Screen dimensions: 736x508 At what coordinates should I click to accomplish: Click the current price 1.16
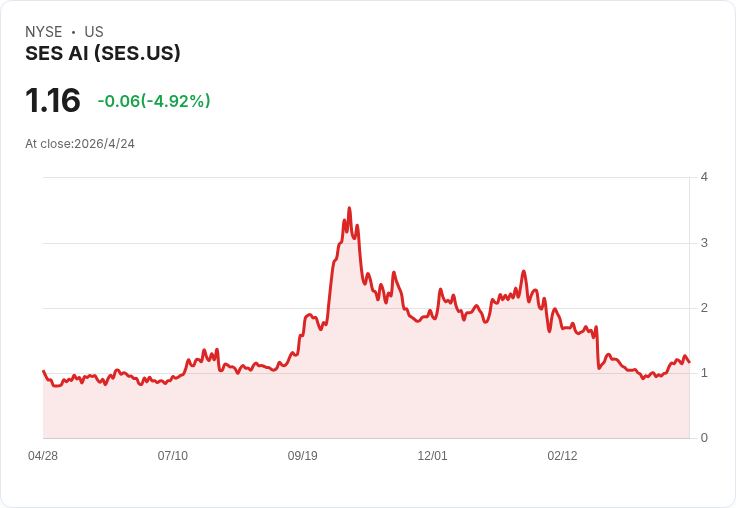pyautogui.click(x=53, y=100)
